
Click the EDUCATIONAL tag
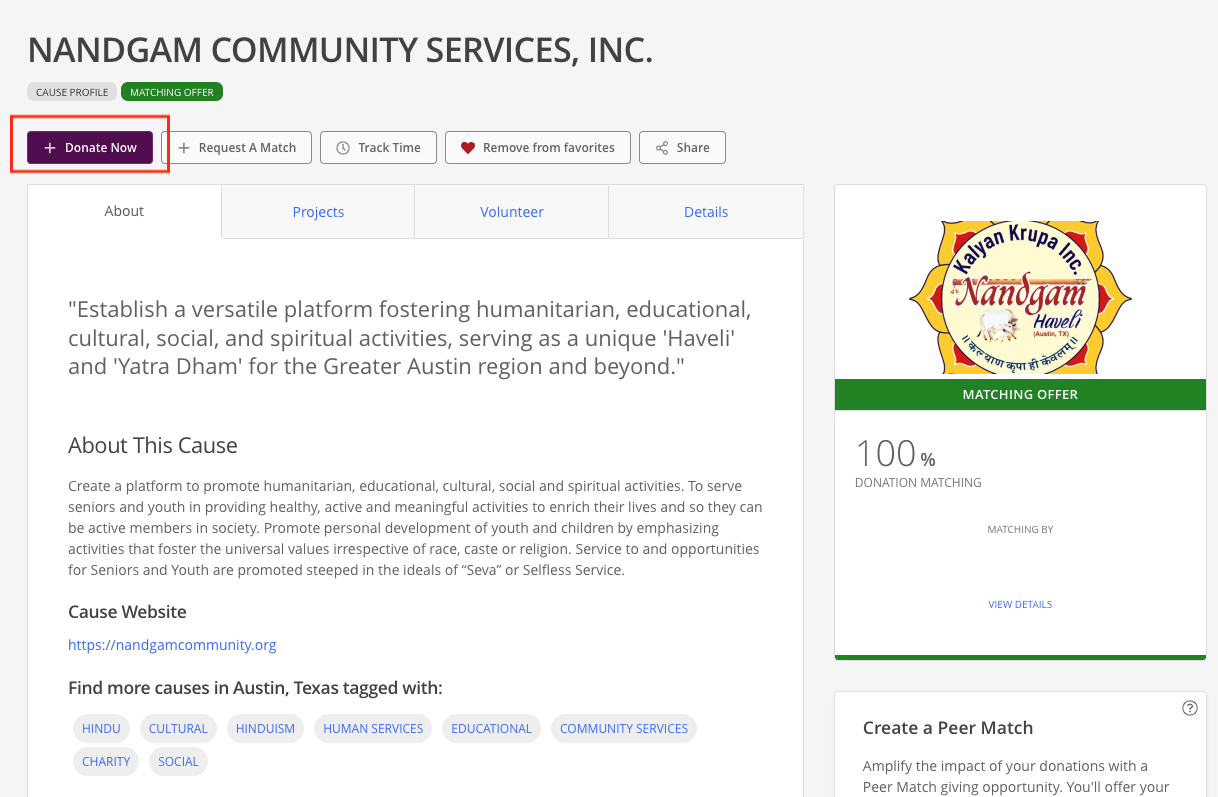click(491, 729)
